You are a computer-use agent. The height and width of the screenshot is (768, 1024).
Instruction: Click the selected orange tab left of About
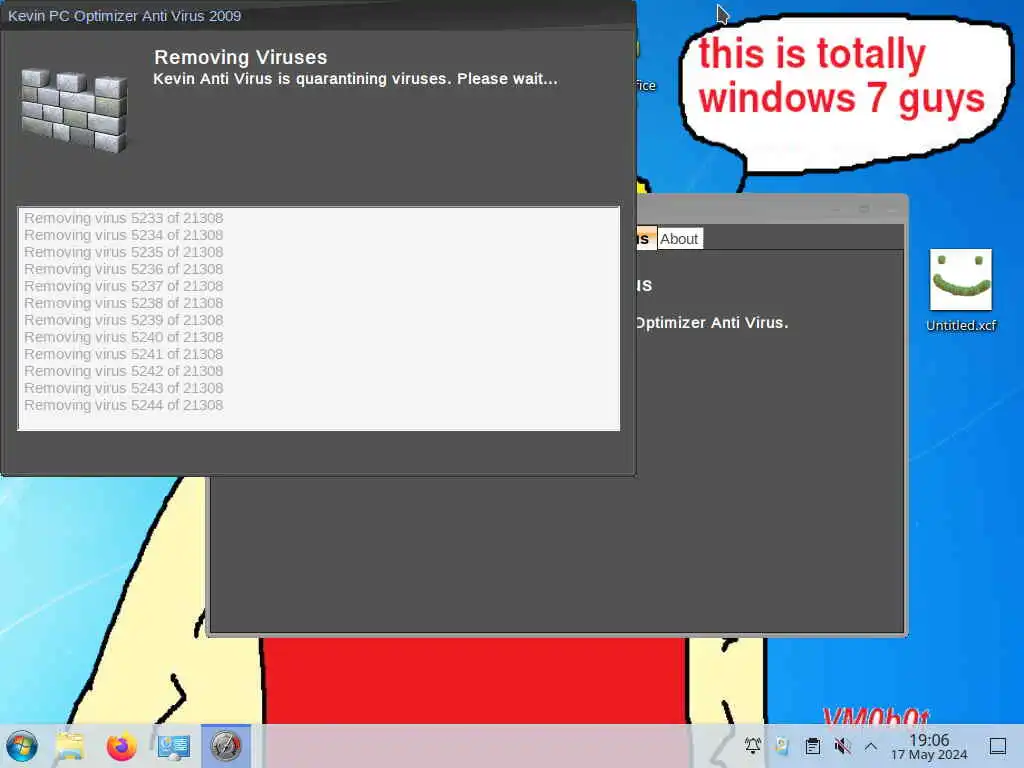pos(646,239)
